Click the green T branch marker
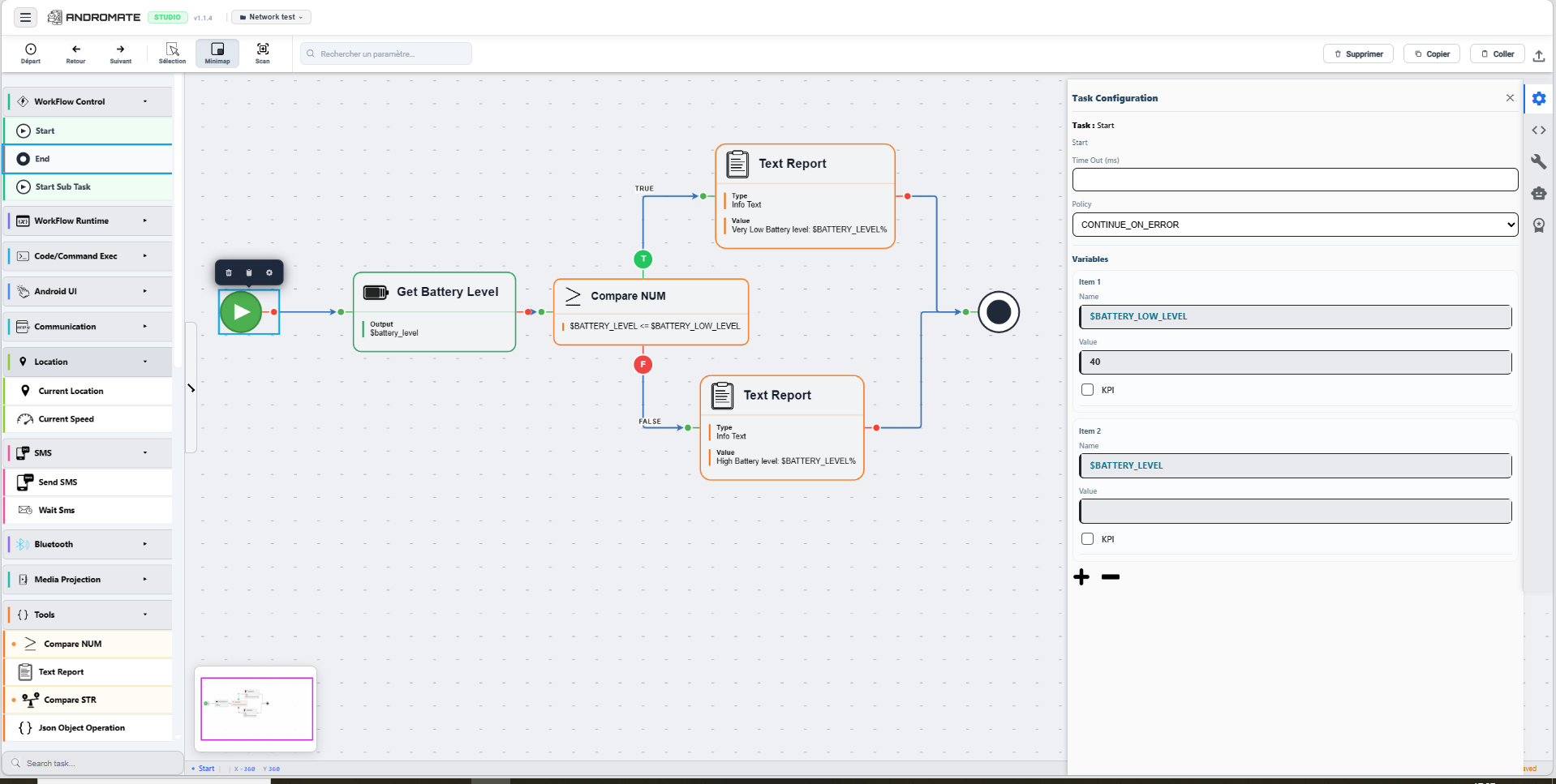This screenshot has height=784, width=1556. [643, 259]
